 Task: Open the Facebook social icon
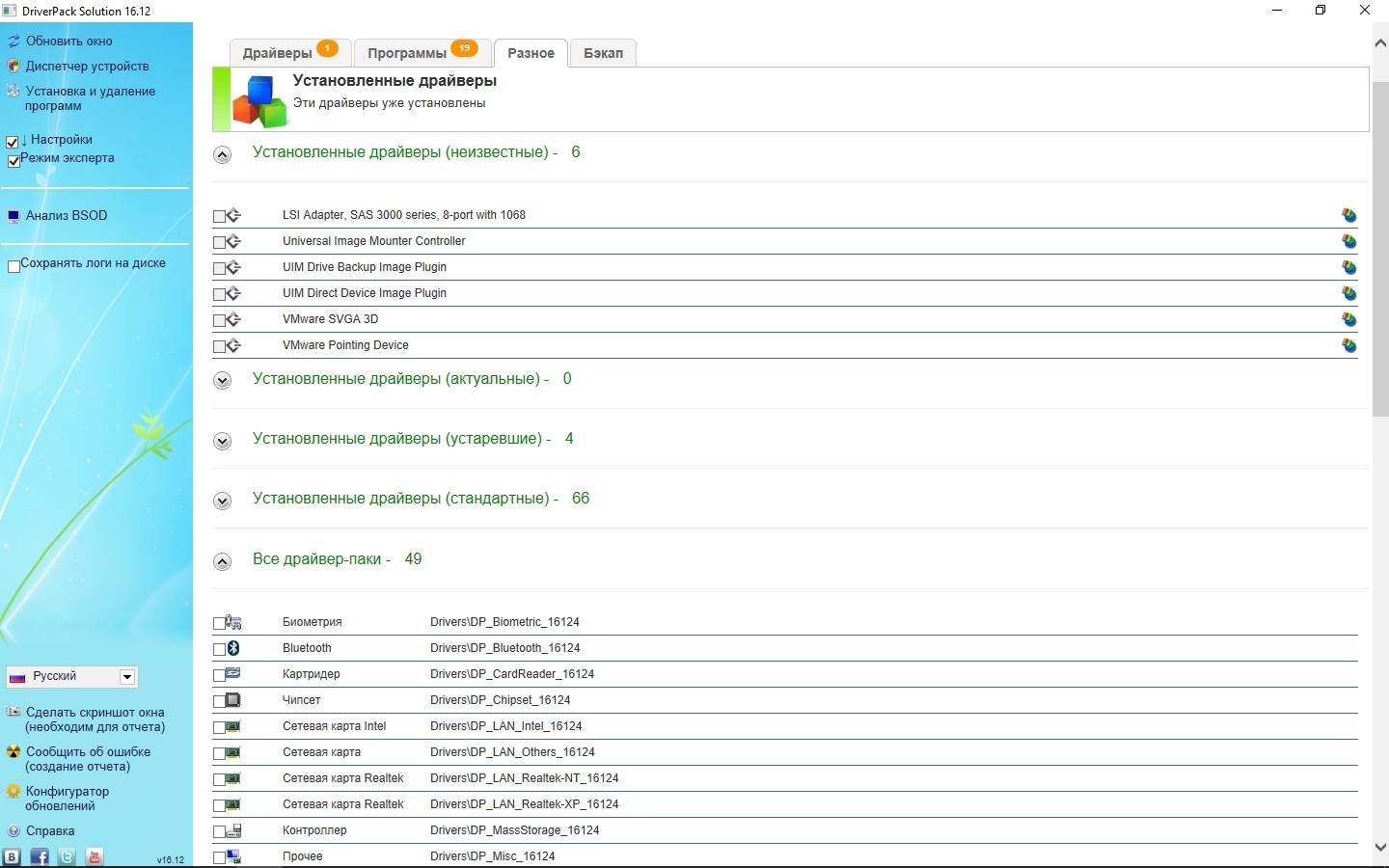40,856
